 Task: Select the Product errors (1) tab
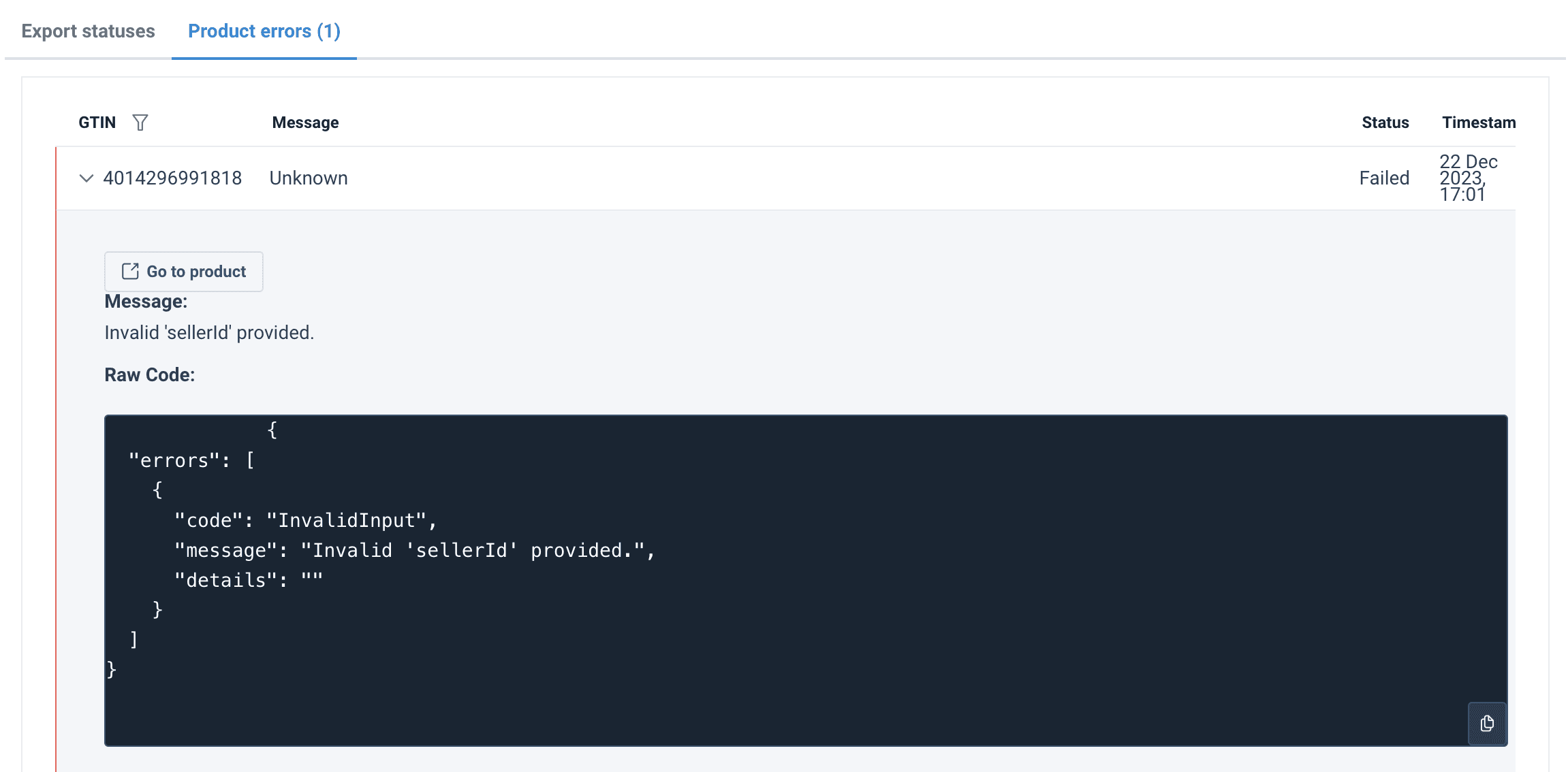click(x=264, y=31)
